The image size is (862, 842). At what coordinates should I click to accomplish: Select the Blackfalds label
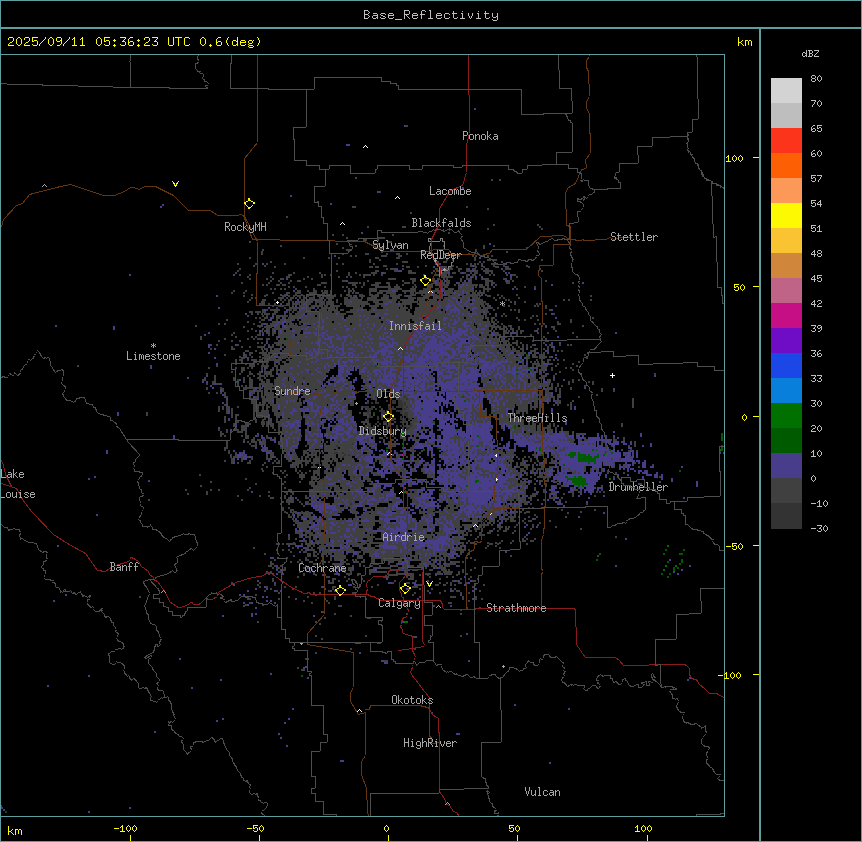click(441, 223)
